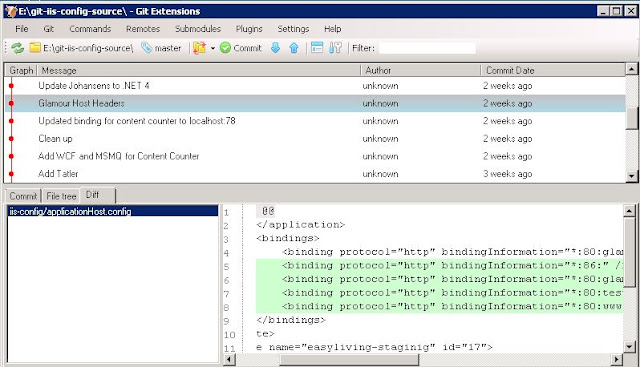Click the Graph column header
640x367 pixels.
[21, 71]
